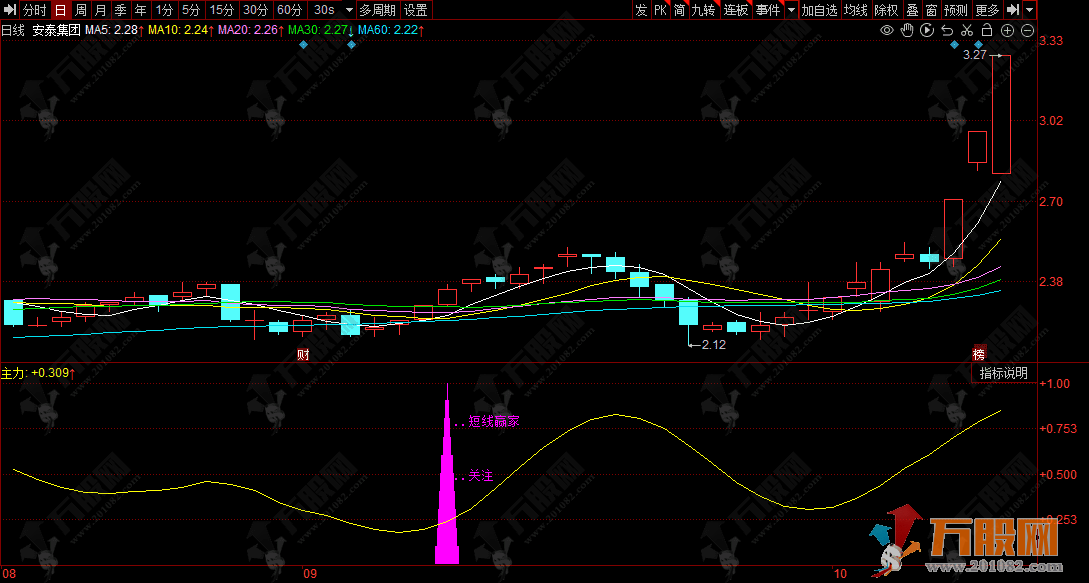Open the dropdown next to 事件
This screenshot has height=583, width=1089.
tap(791, 10)
